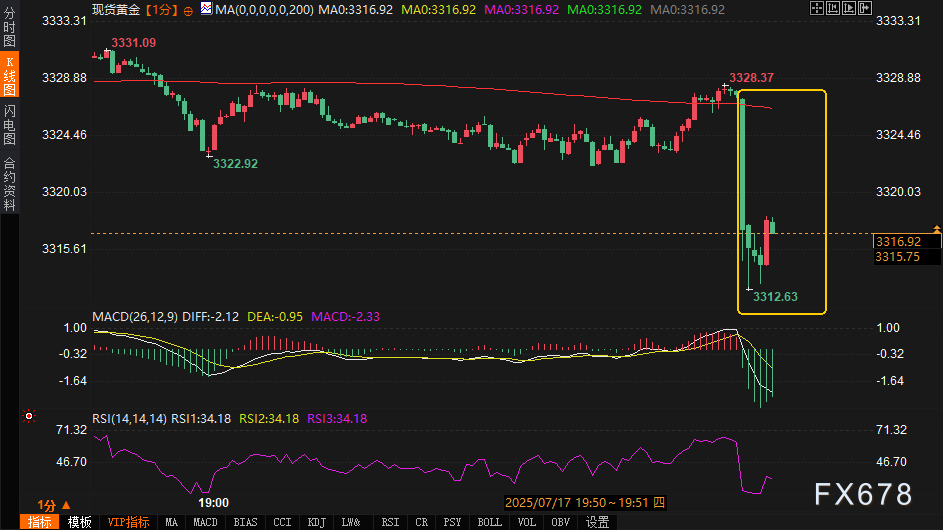Click the RSI indicator button in bottom bar

tap(390, 522)
